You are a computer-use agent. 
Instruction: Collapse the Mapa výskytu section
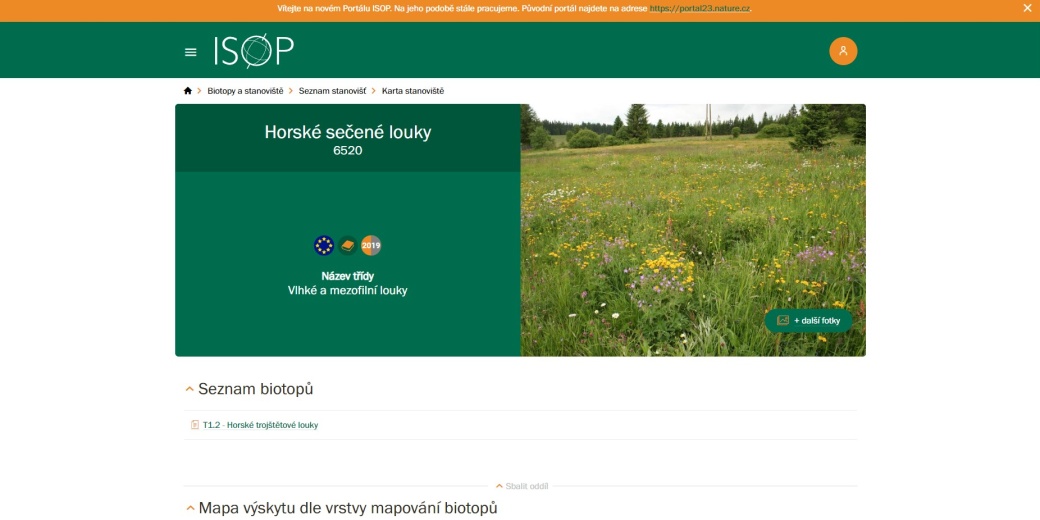click(189, 509)
